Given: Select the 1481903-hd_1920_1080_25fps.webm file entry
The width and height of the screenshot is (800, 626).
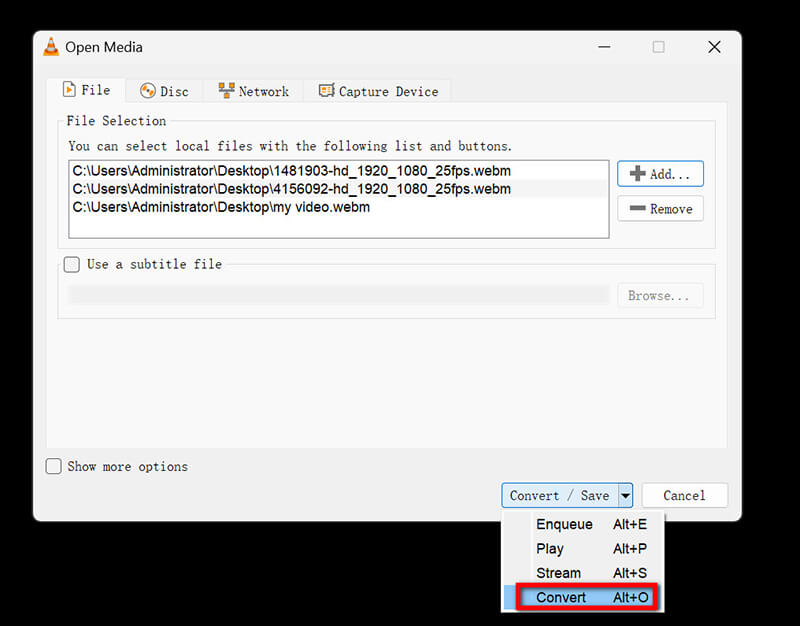Looking at the screenshot, I should pos(338,171).
